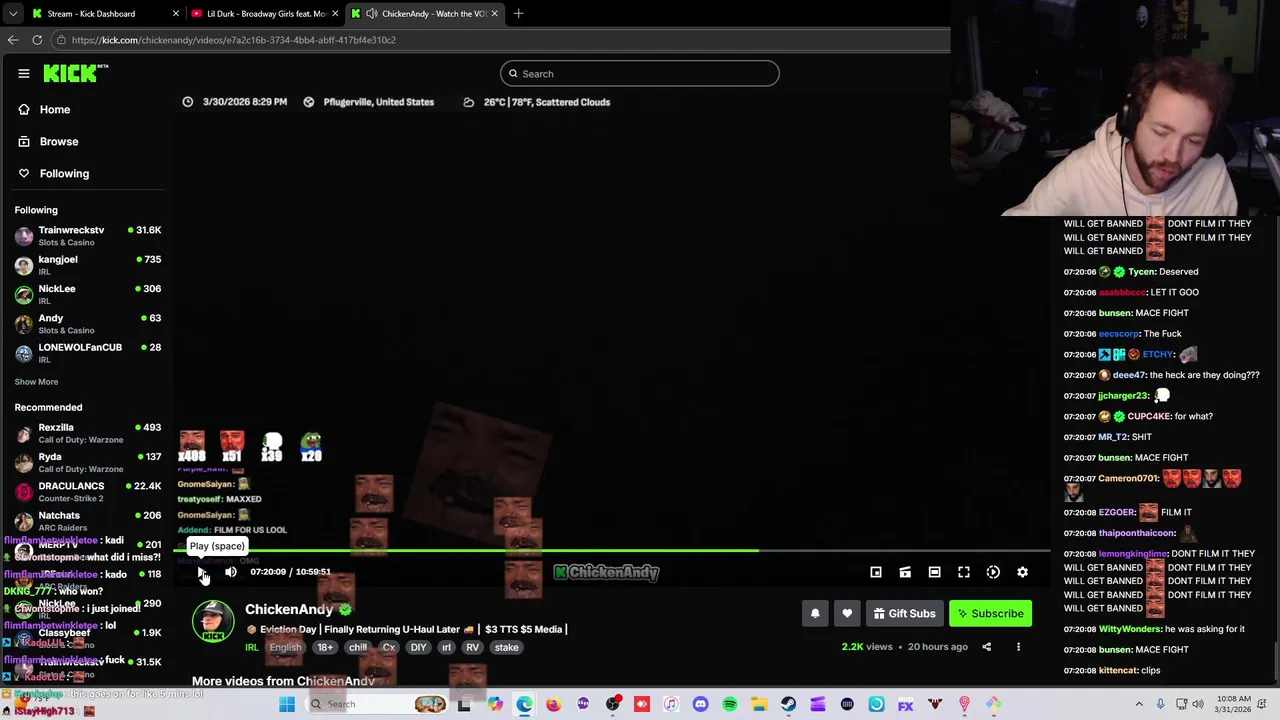The width and height of the screenshot is (1280, 720).
Task: Open Andy Slots & Casino channel
Action: tap(88, 324)
